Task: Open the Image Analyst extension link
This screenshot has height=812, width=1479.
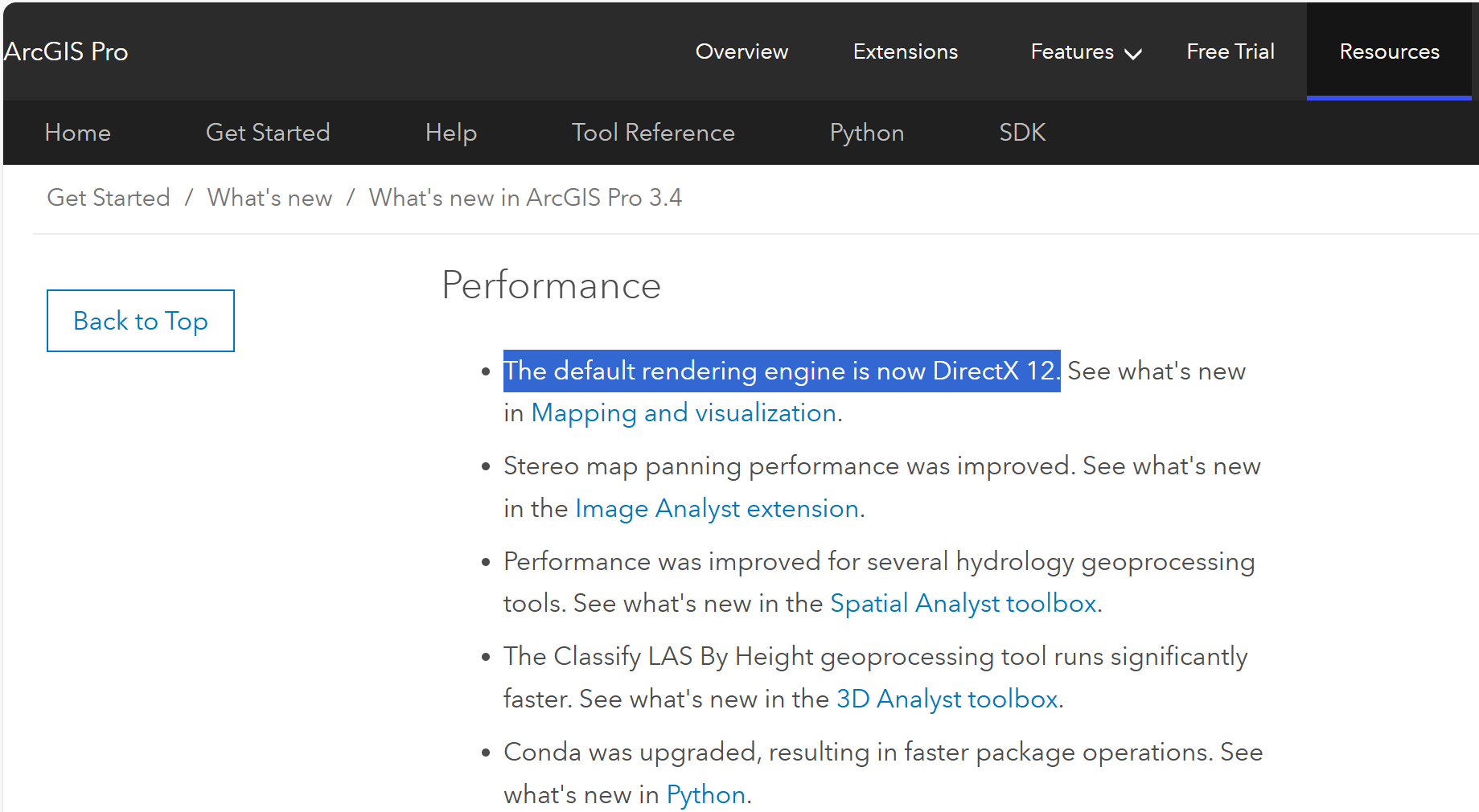Action: 717,509
